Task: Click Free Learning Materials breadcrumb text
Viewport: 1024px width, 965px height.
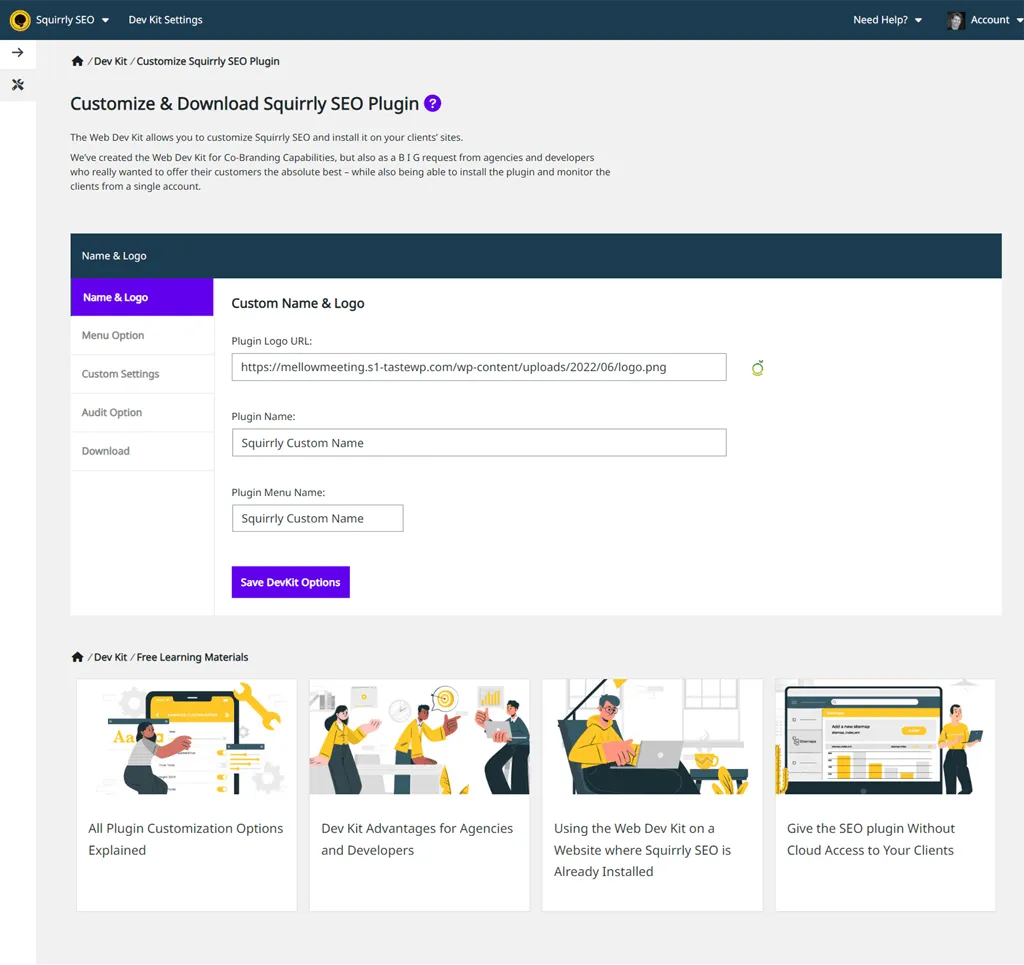Action: (x=192, y=657)
